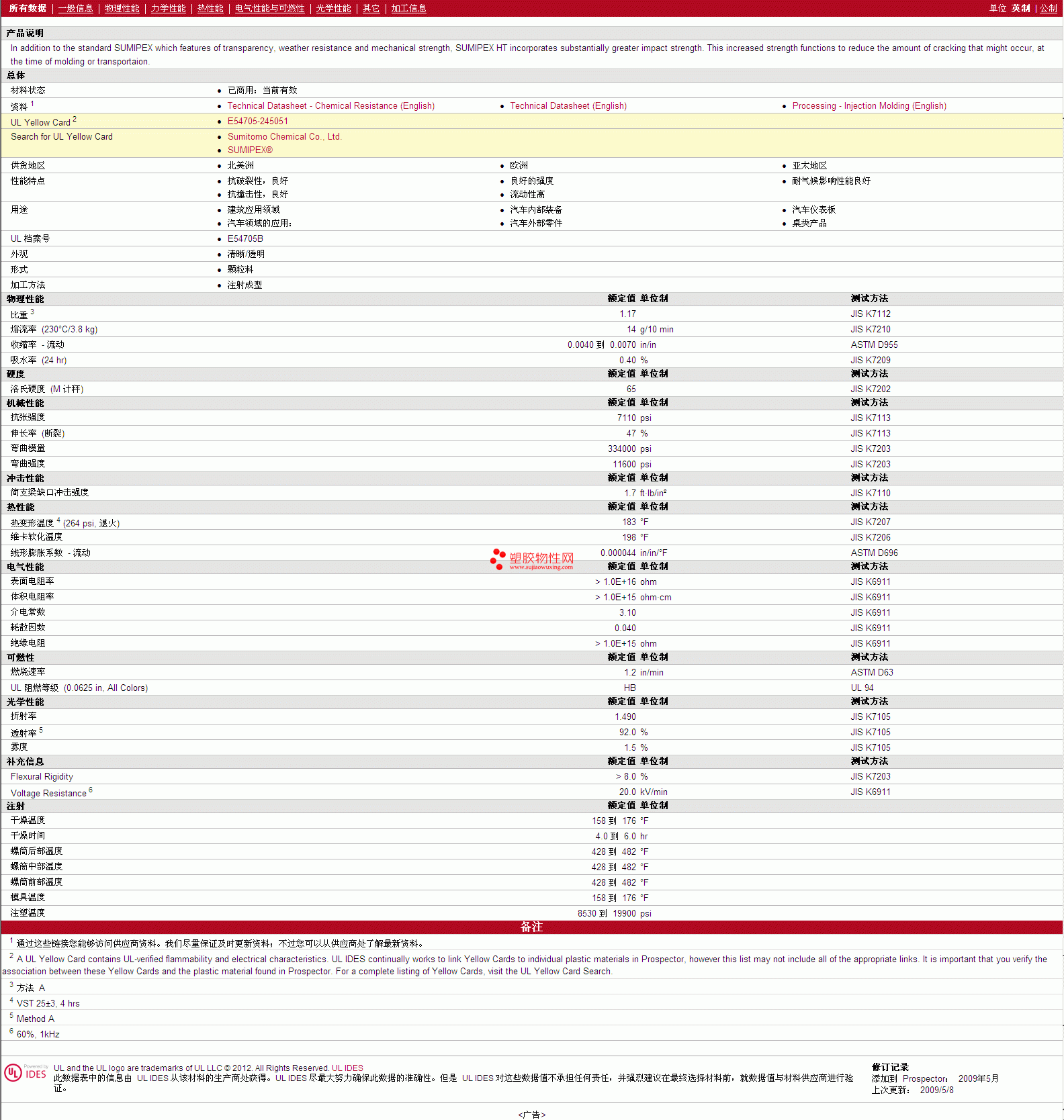Open the 所有数据 tab
The width and height of the screenshot is (1064, 1120).
tap(28, 9)
